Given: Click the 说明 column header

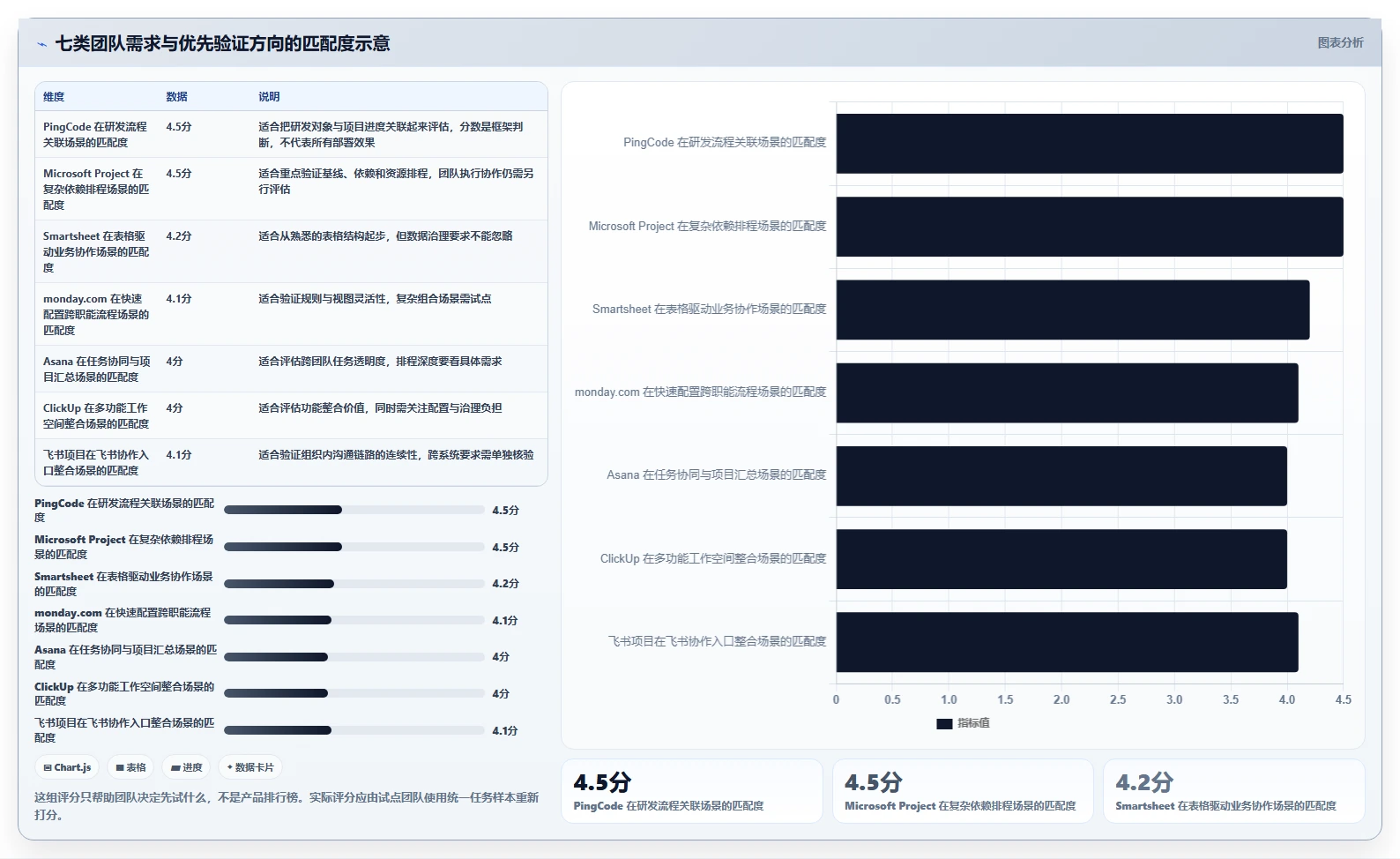Looking at the screenshot, I should click(x=269, y=97).
